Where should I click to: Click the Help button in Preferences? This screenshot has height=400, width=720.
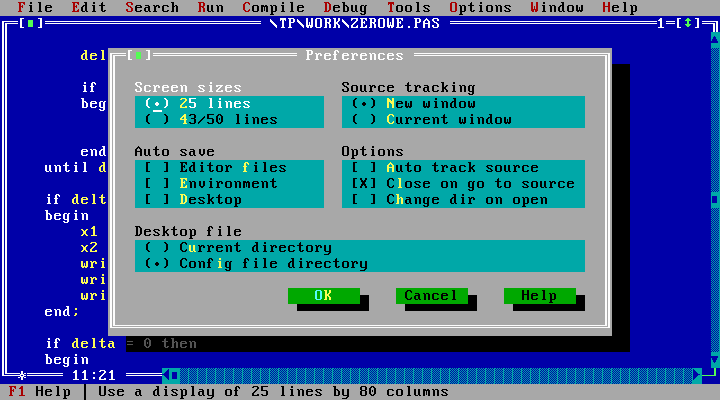tap(538, 295)
